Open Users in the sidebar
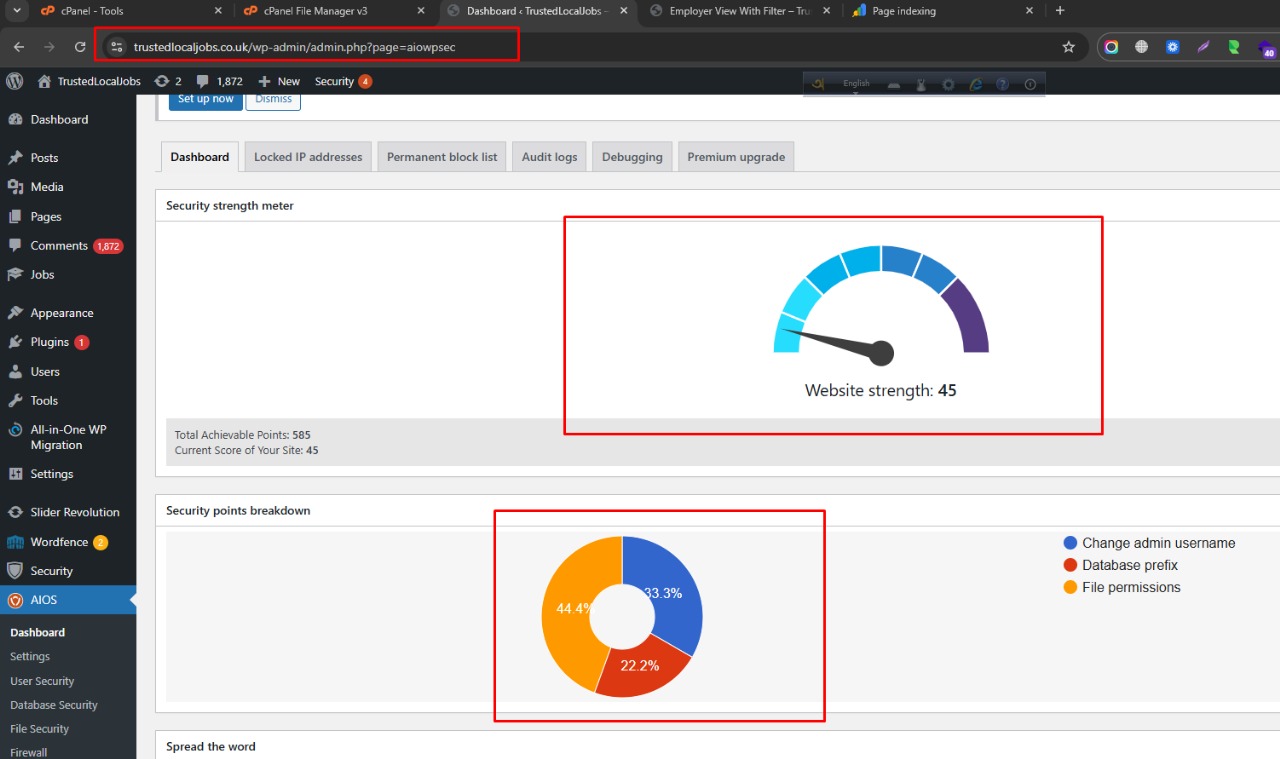This screenshot has height=759, width=1280. [68, 371]
